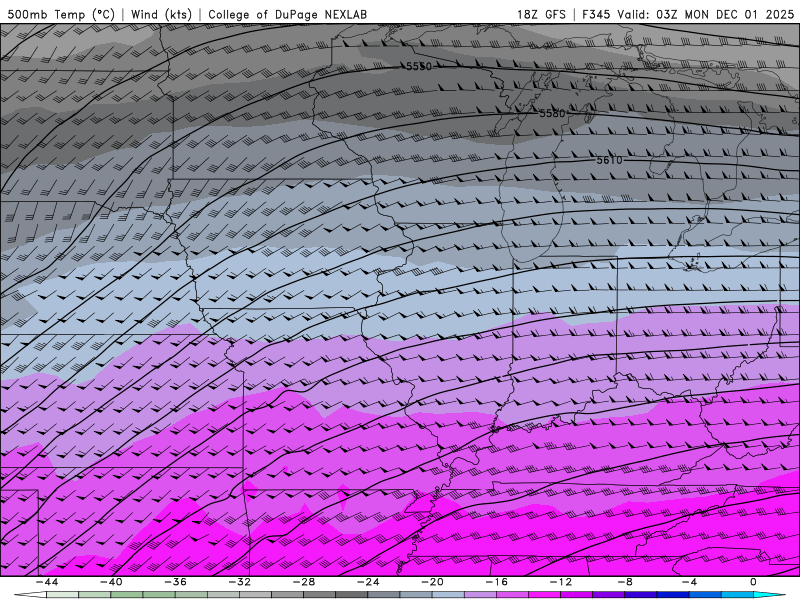The height and width of the screenshot is (600, 800).
Task: Click the -8 color scale label
Action: 626,582
